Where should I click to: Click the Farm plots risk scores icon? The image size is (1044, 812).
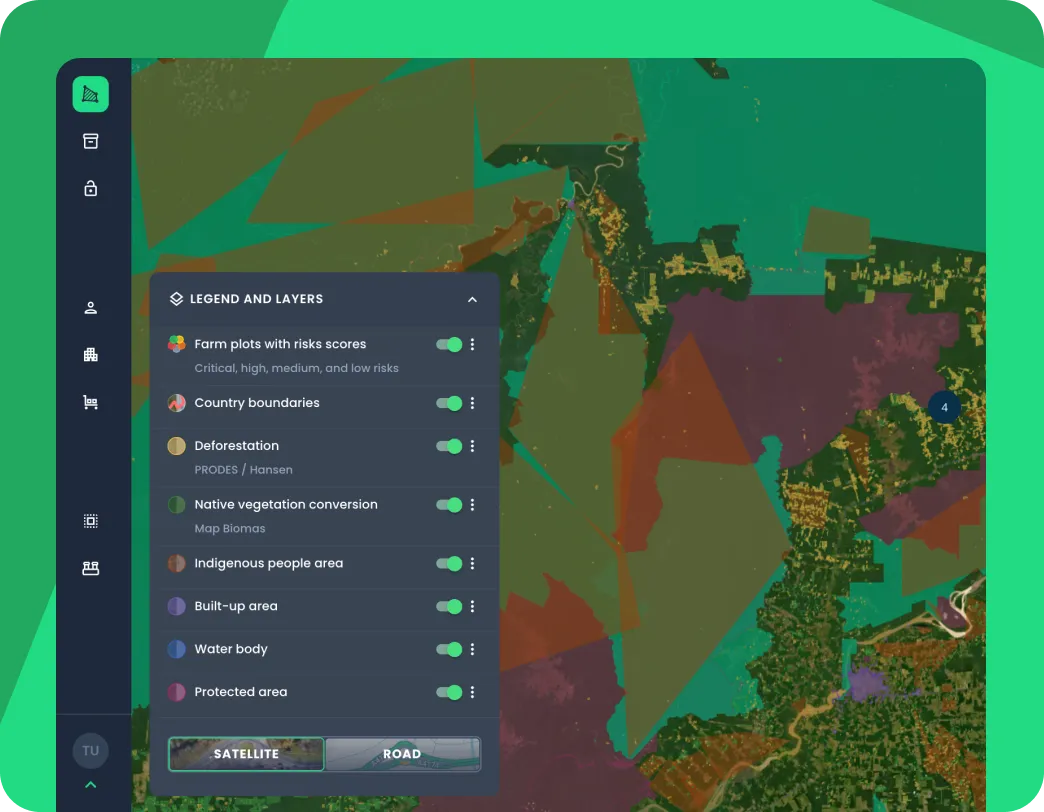pos(176,344)
